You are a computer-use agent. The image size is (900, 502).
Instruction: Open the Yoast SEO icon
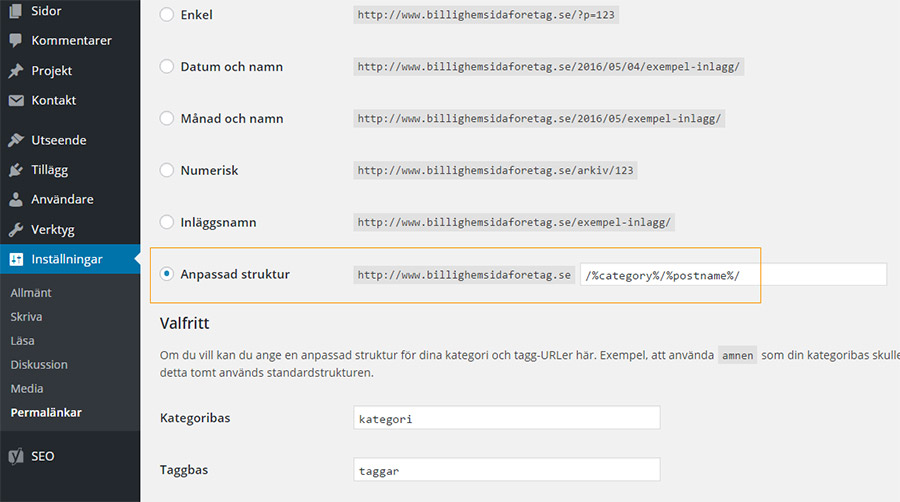pos(16,456)
